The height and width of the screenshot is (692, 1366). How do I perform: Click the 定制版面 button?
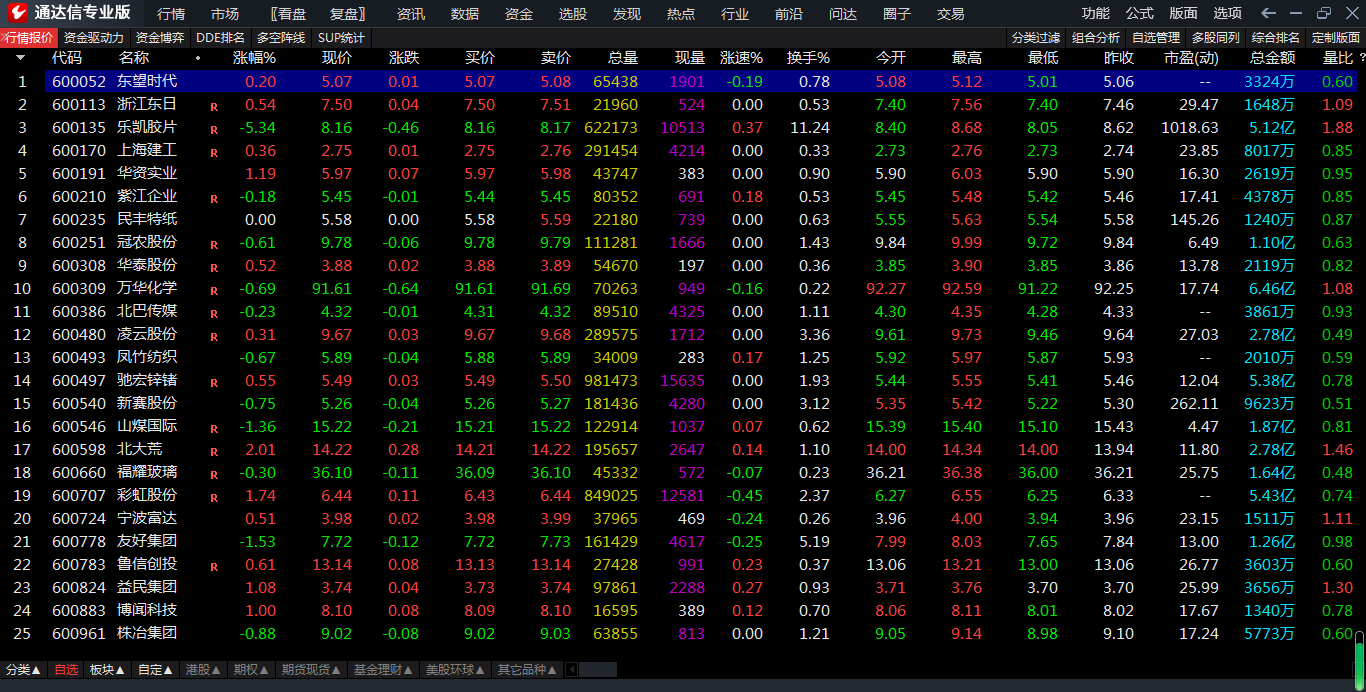point(1336,38)
